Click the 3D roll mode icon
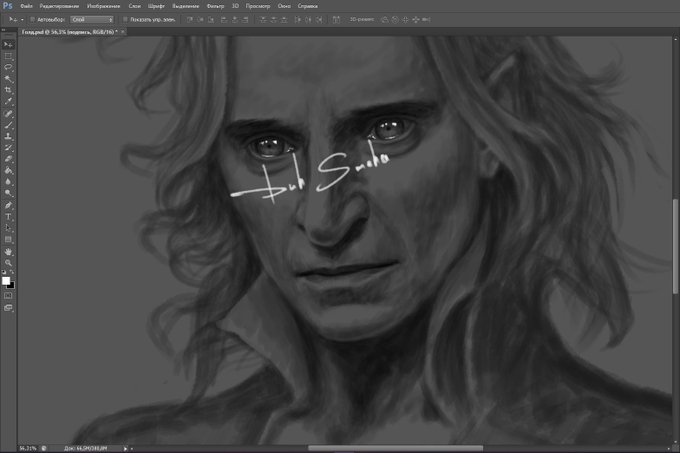680x453 pixels. click(395, 20)
